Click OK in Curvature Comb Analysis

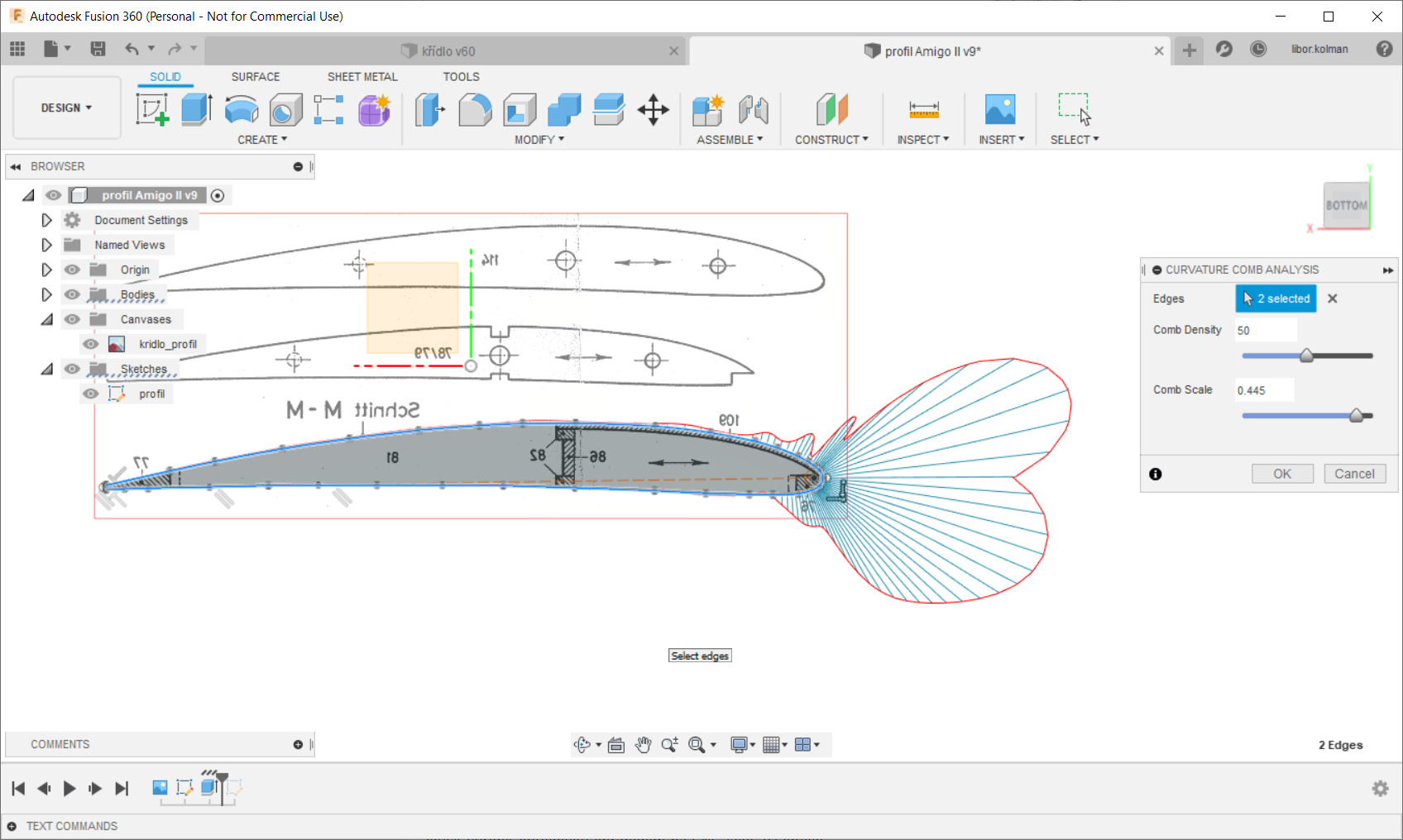1281,474
